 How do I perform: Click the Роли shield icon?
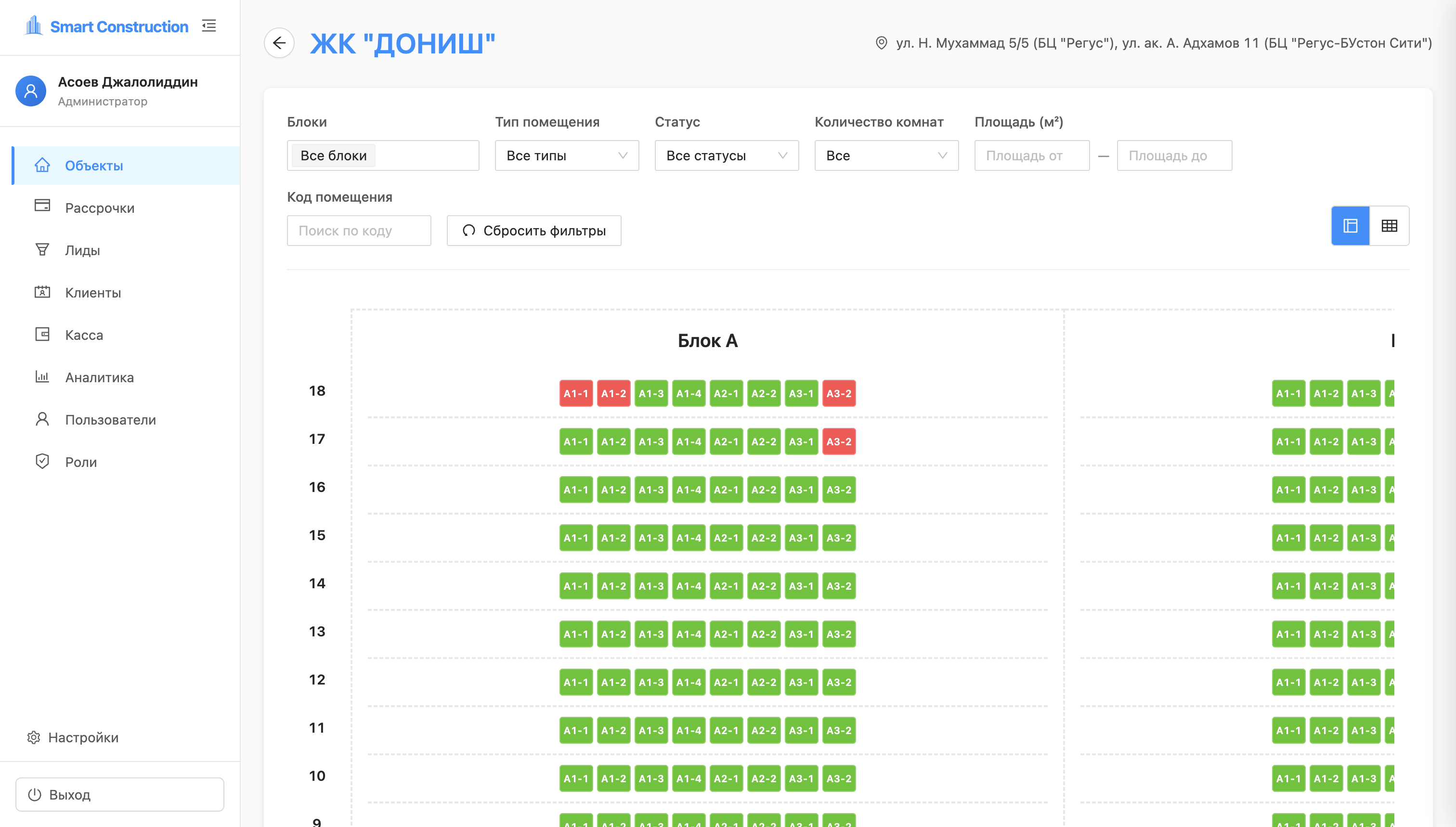(x=42, y=461)
